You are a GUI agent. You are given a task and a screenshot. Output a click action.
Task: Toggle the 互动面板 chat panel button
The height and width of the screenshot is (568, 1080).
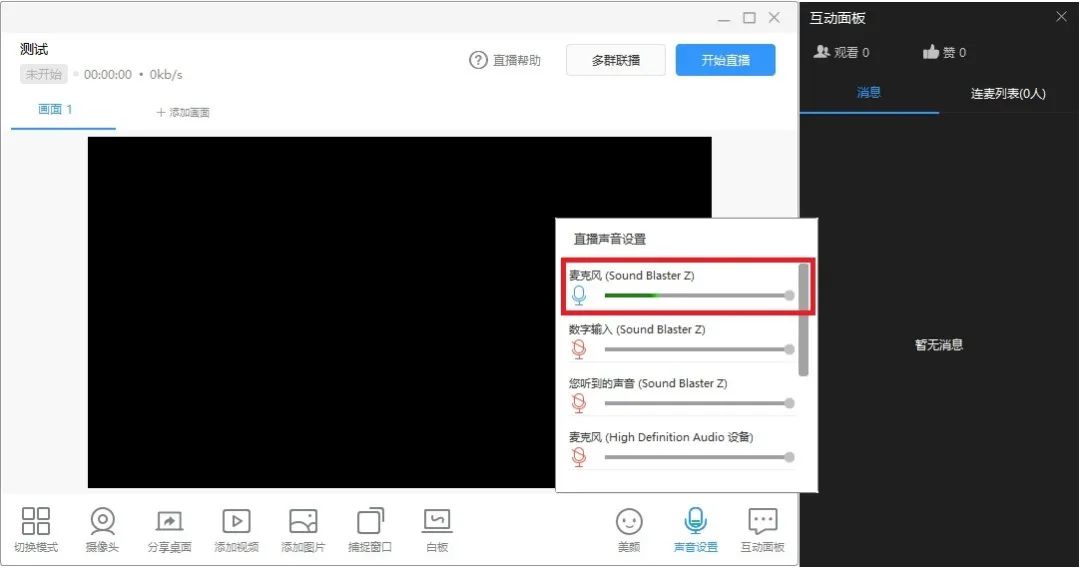(x=762, y=529)
